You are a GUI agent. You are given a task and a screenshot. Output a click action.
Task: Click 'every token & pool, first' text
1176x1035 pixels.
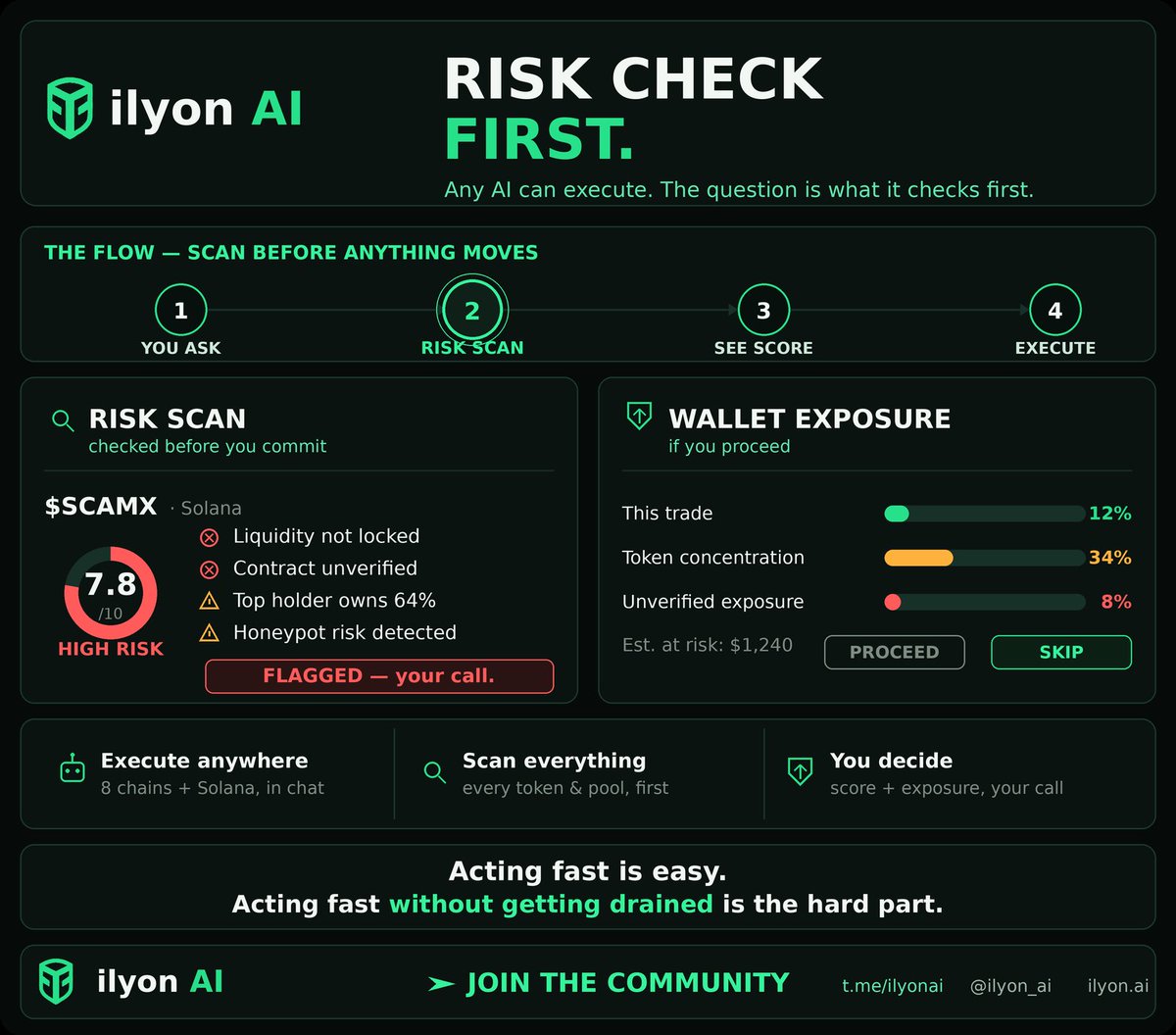click(565, 788)
